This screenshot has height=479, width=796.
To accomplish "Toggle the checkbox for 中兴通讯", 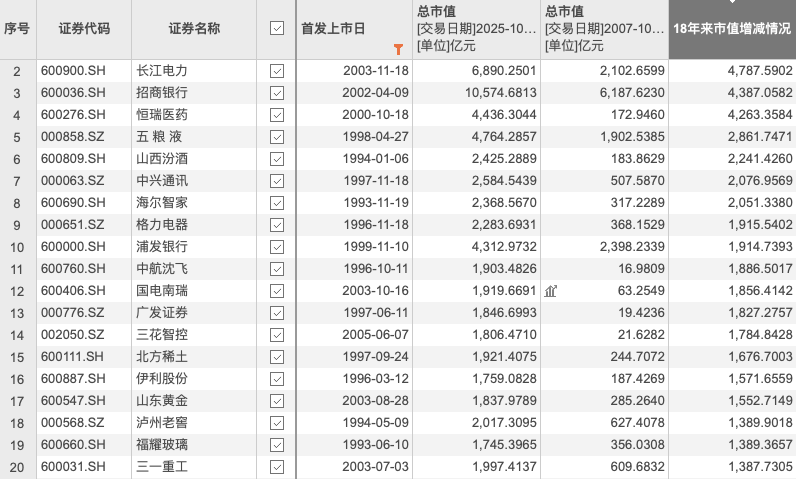I will 277,181.
